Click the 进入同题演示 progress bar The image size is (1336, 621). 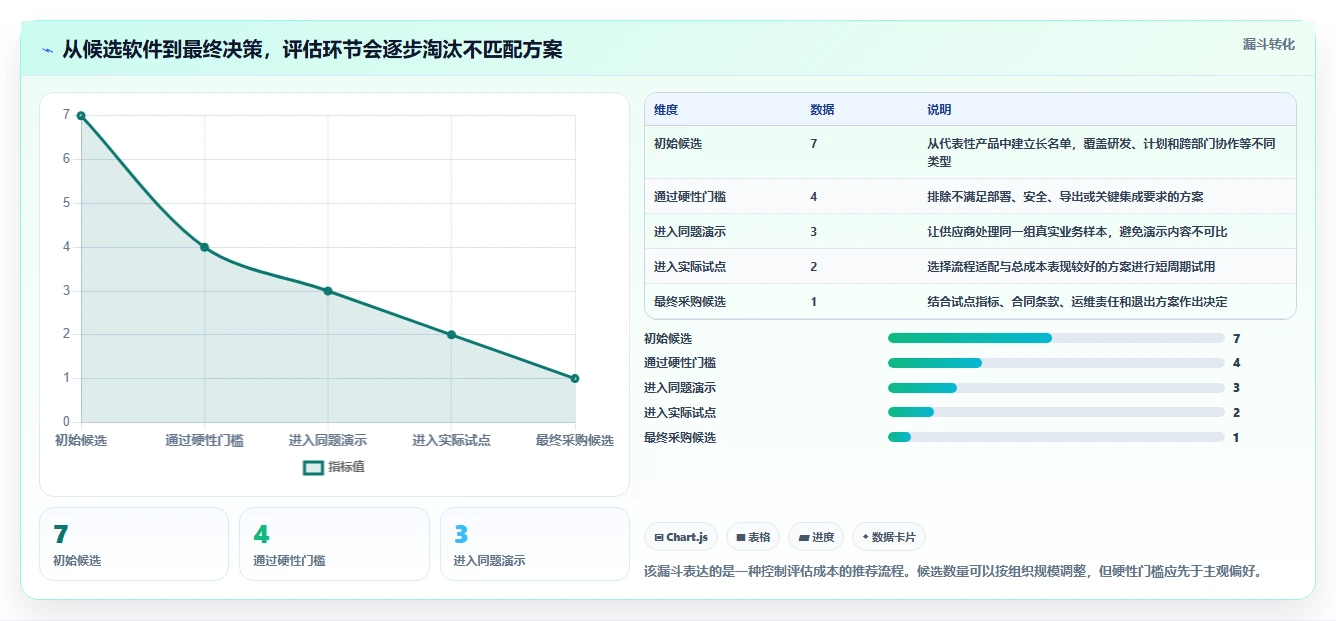(1056, 388)
